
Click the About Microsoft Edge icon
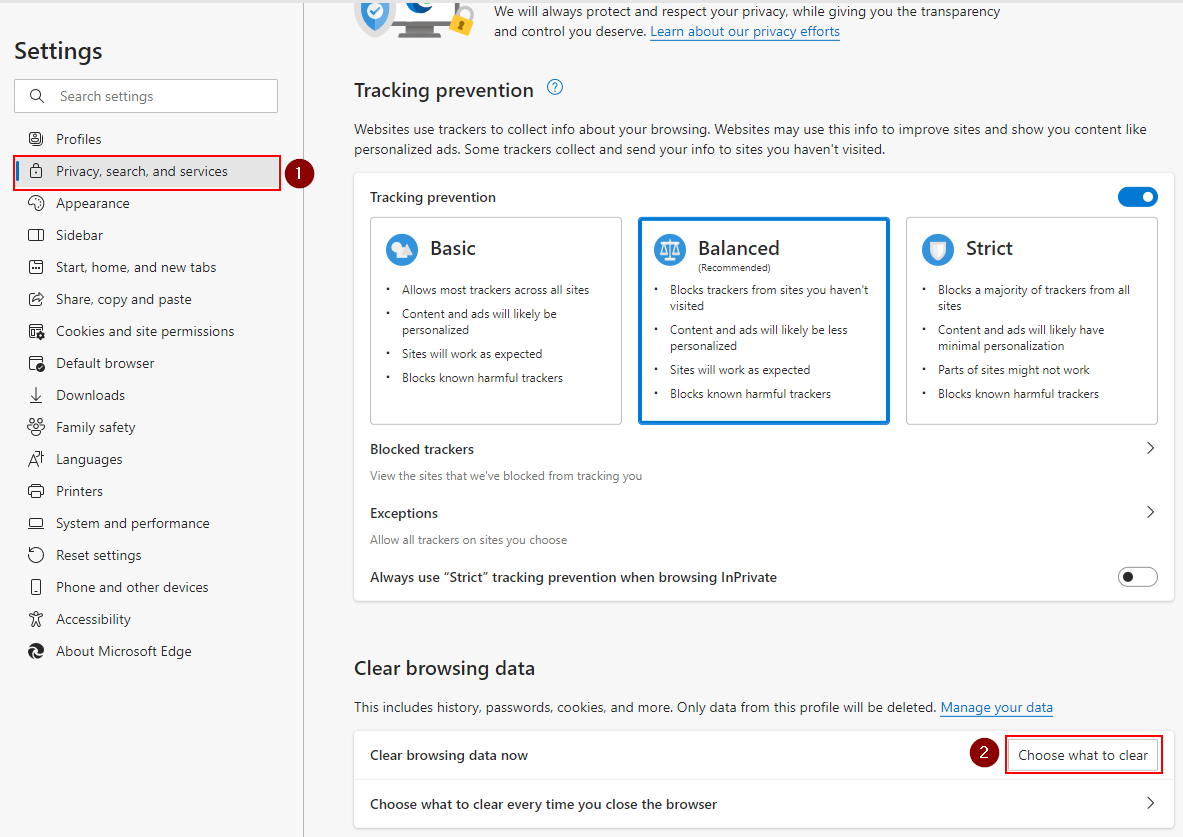pyautogui.click(x=36, y=651)
